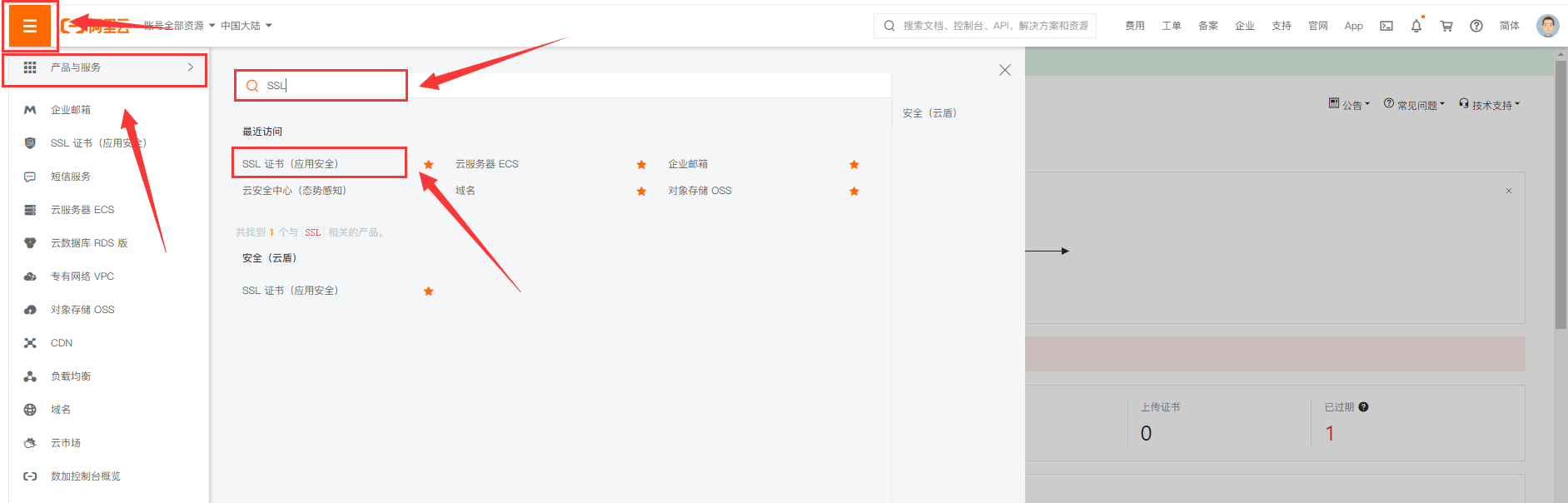The height and width of the screenshot is (503, 1568).
Task: Open the products and services grid icon
Action: (30, 67)
